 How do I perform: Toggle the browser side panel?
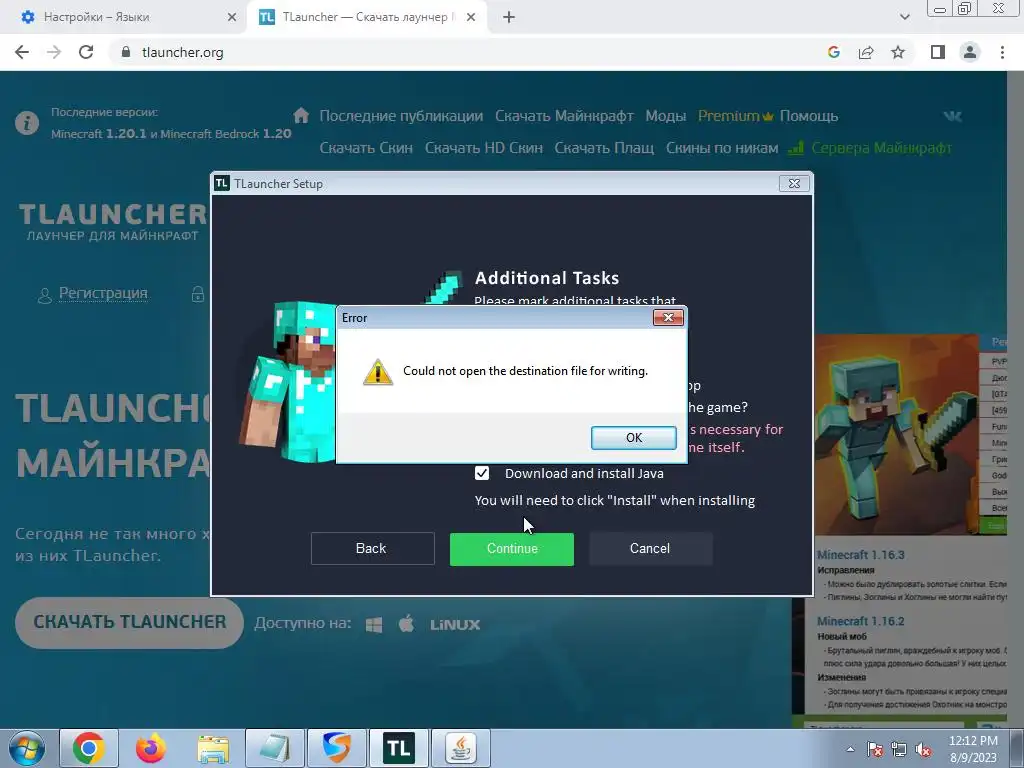coord(938,52)
